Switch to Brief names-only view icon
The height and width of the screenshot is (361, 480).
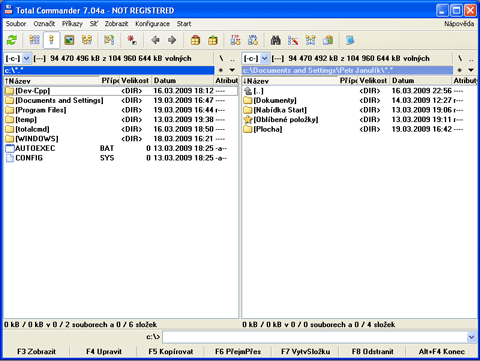[34, 40]
